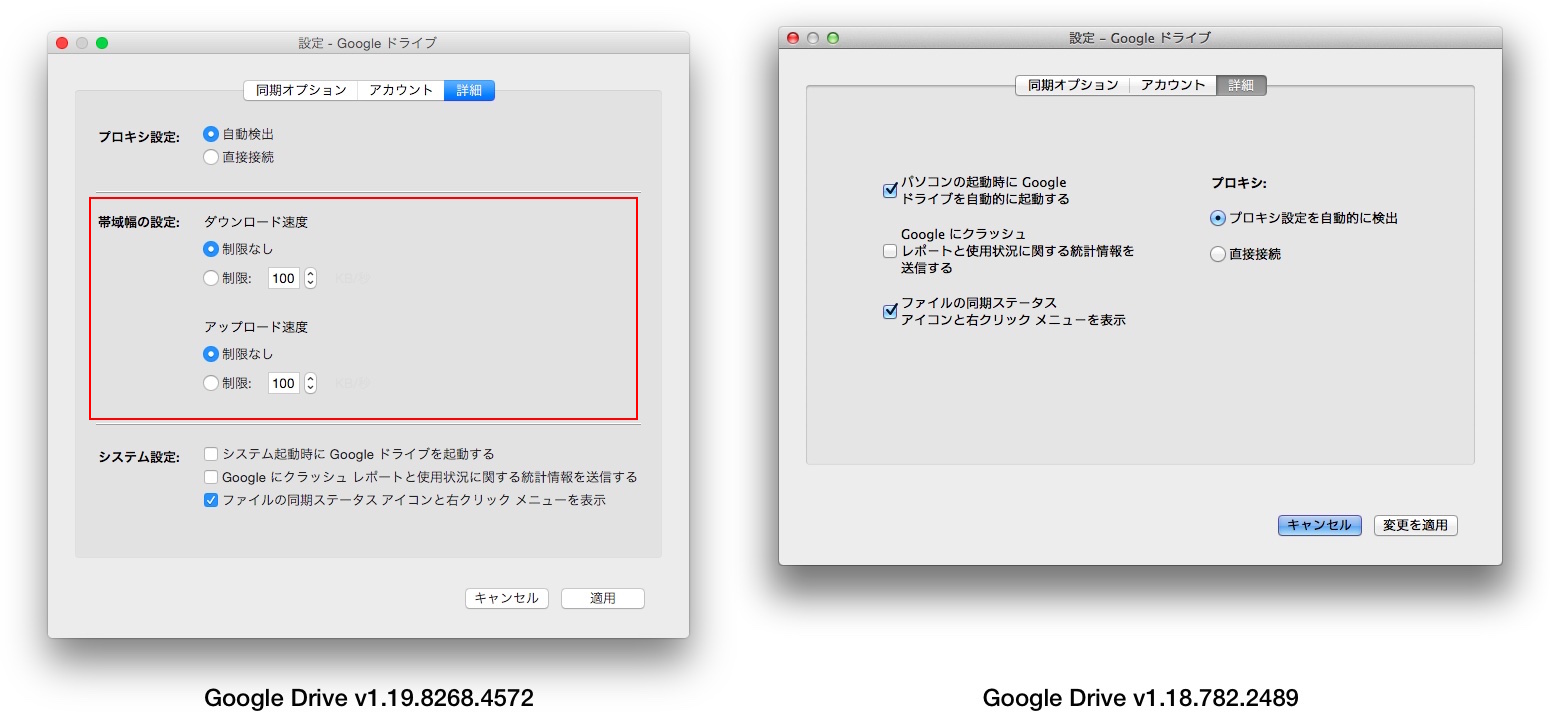The image size is (1550, 718).
Task: Open 同期オプション tab in v1.19 window
Action: point(300,90)
